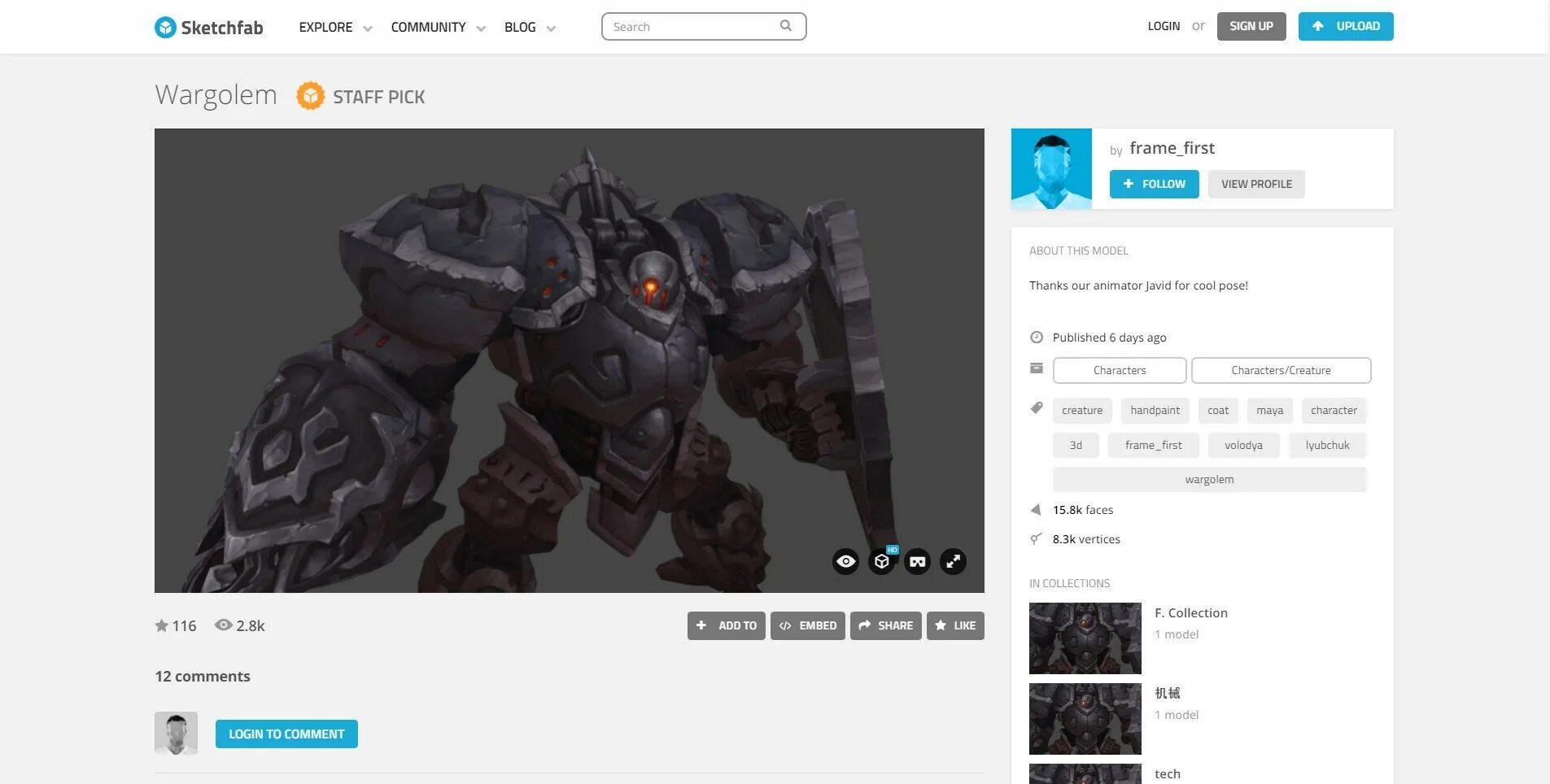This screenshot has width=1550, height=784.
Task: Click the handpaint tag
Action: [1155, 411]
